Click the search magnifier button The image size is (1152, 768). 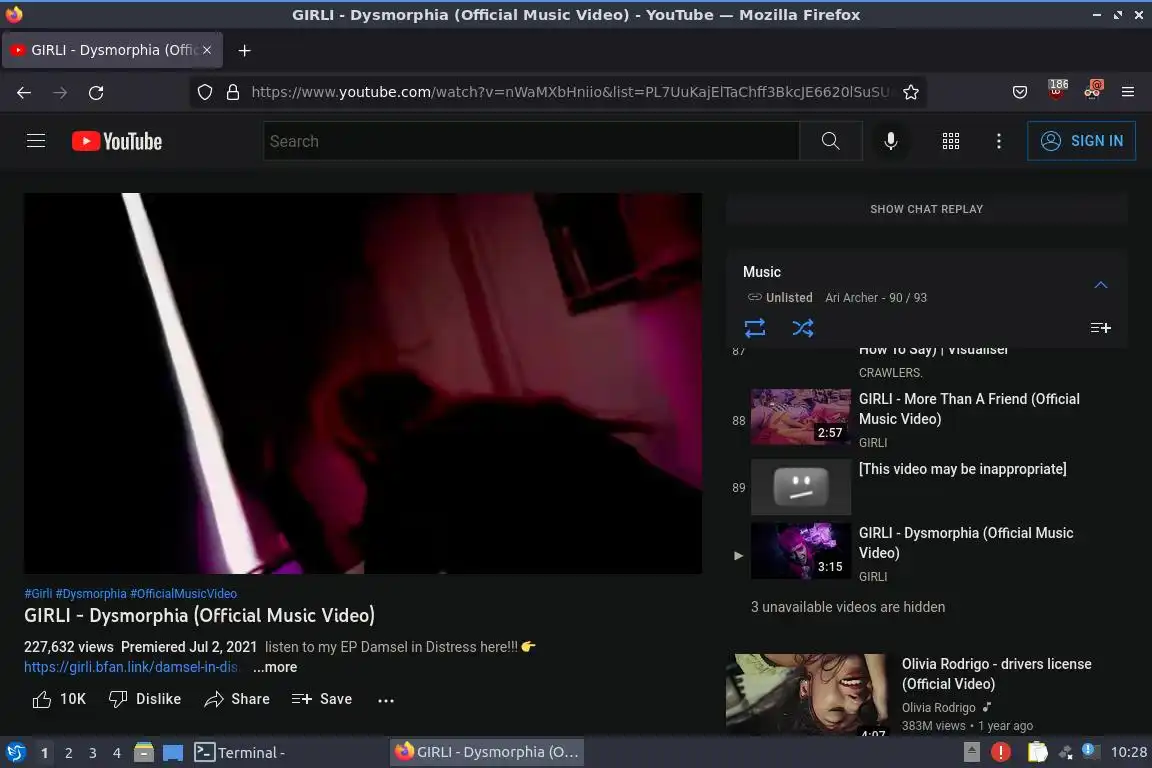[x=830, y=140]
